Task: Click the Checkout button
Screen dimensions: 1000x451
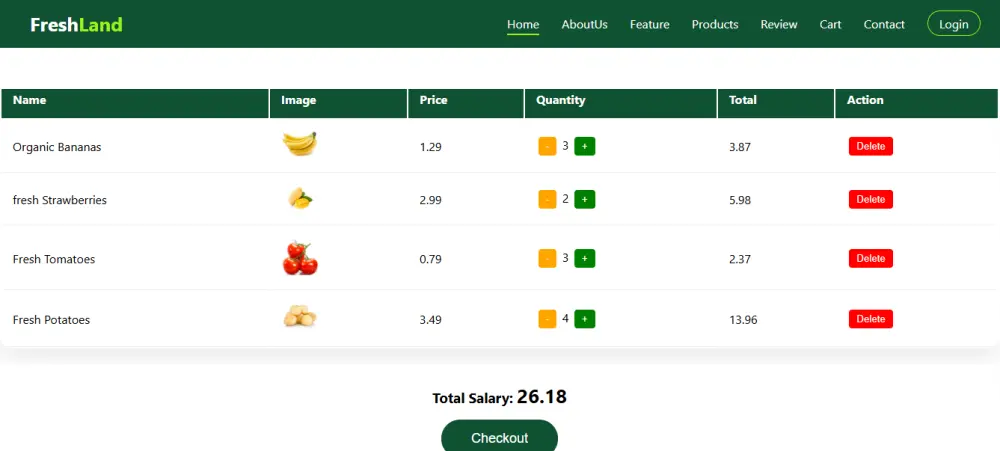Action: click(x=499, y=436)
